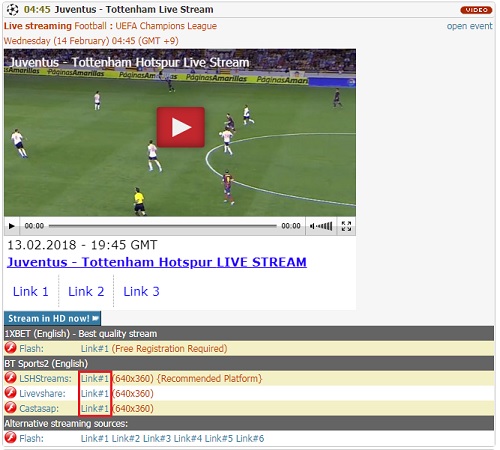This screenshot has height=450, width=500.
Task: Click the elapsed time 00:00 in the player bar
Action: 34,226
